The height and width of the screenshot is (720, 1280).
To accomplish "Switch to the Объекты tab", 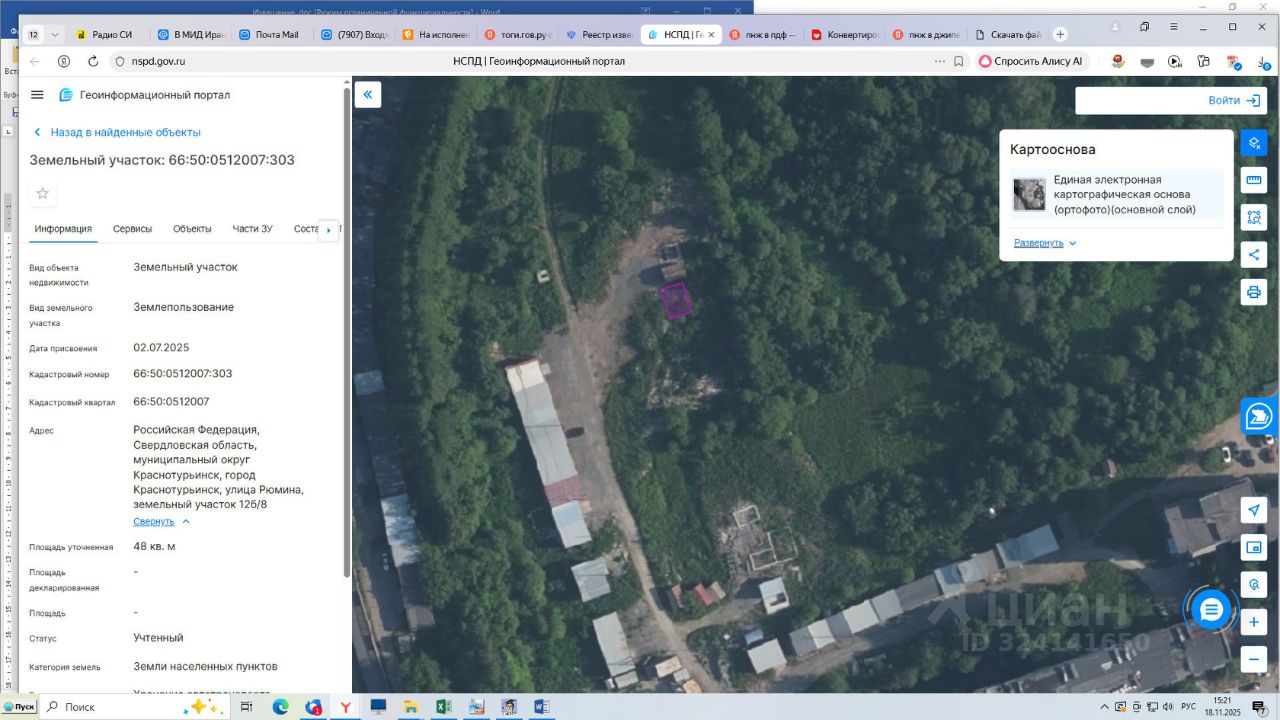I will [x=192, y=229].
